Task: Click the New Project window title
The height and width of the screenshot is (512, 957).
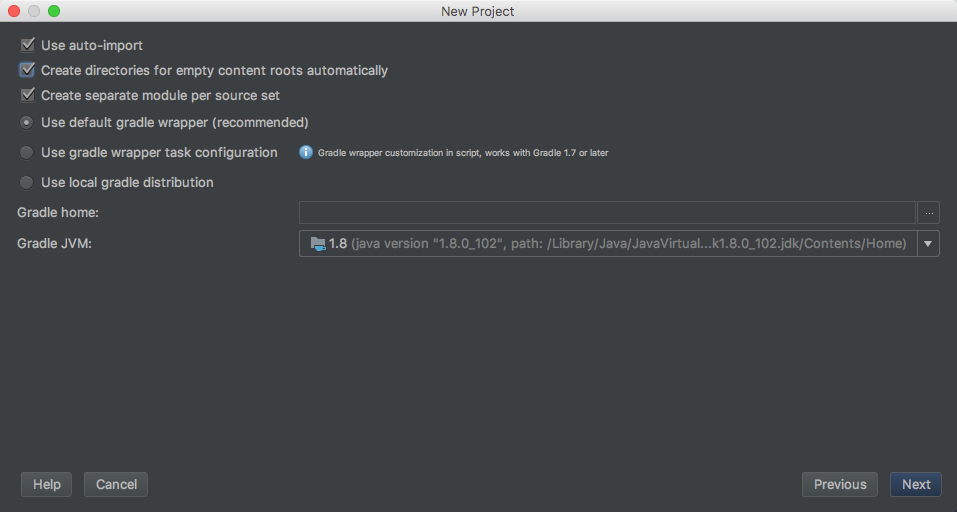Action: pos(478,12)
